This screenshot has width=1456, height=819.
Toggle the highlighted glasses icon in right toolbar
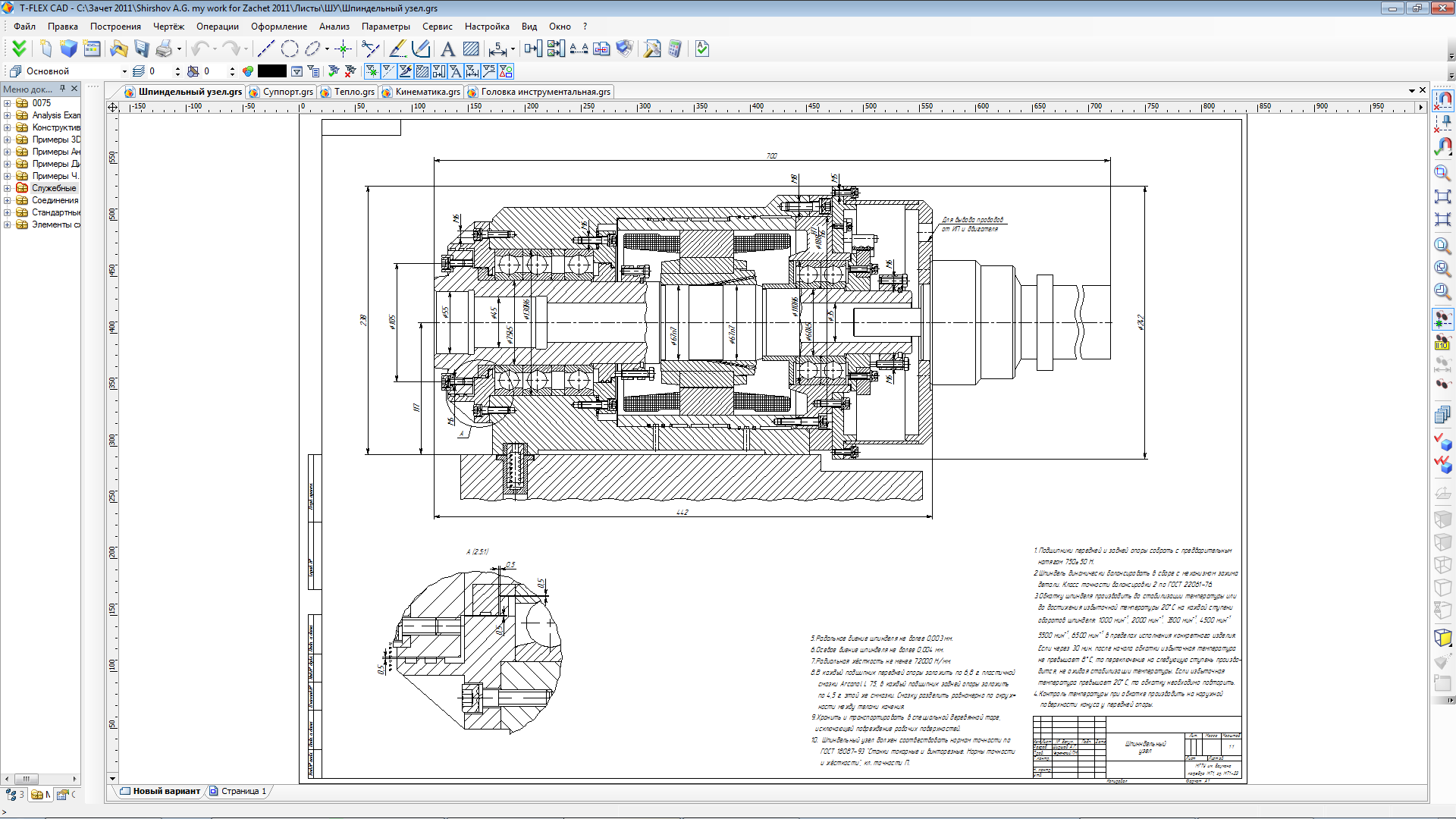pos(1442,319)
